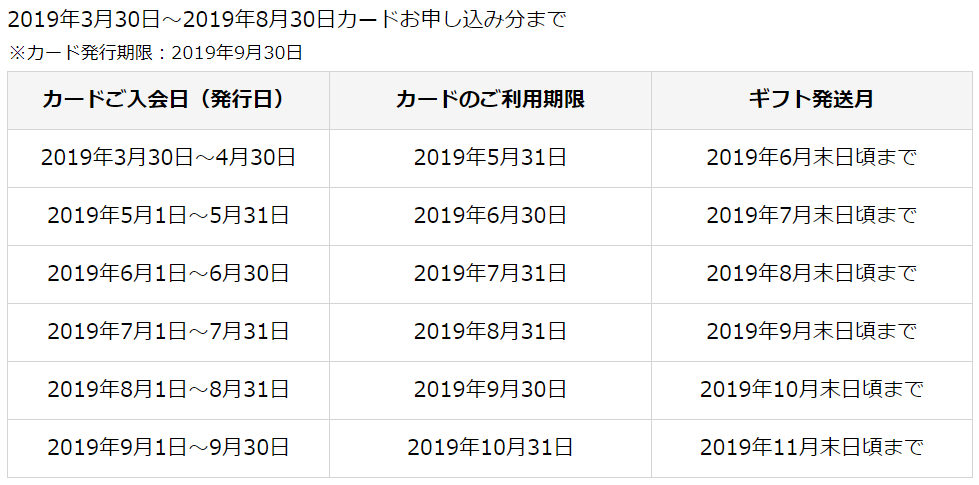Screen dimensions: 979x485
Task: Click the 2019年7月31日 usage deadline cell
Action: [490, 273]
